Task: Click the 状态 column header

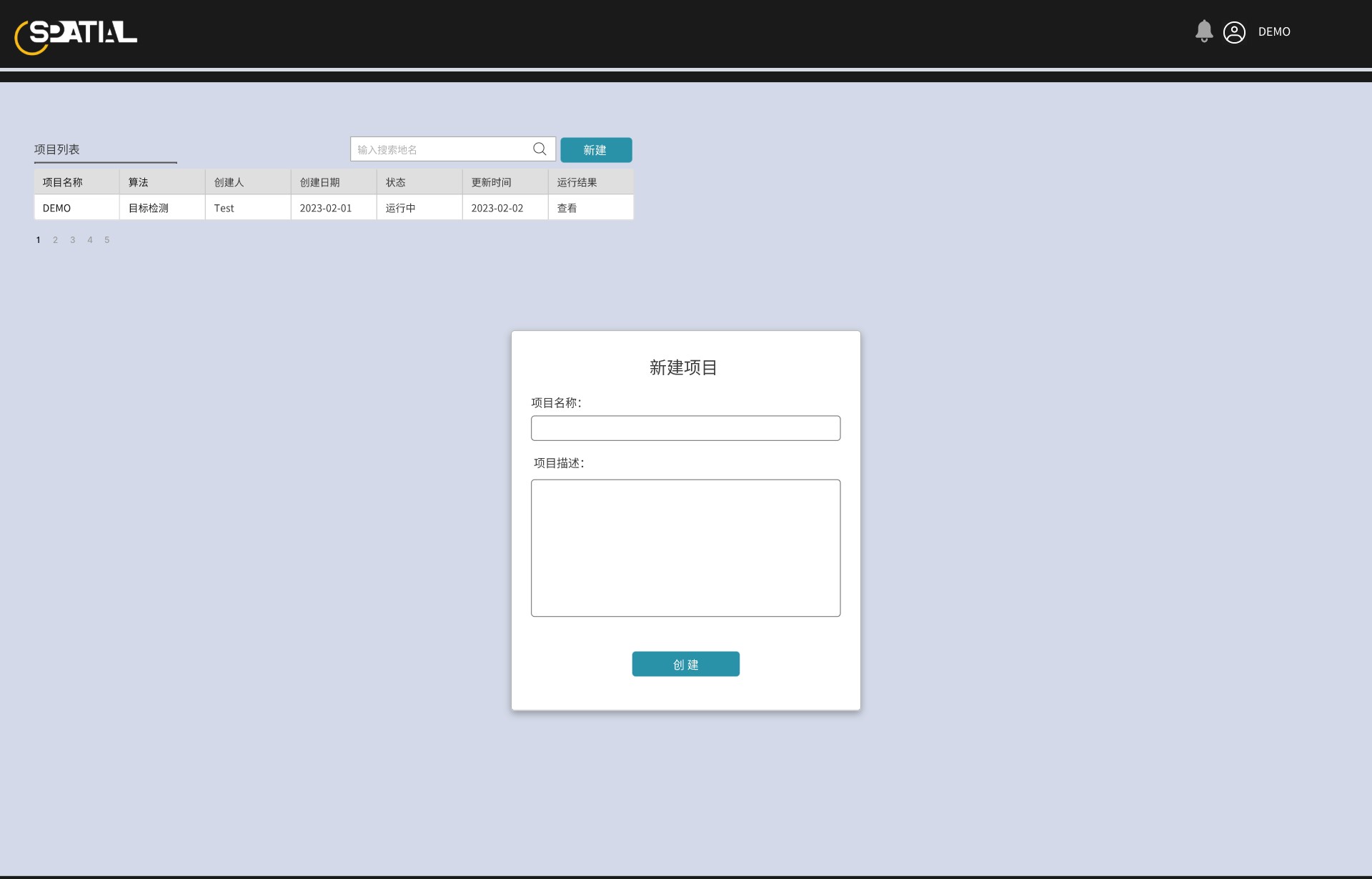Action: (x=419, y=182)
